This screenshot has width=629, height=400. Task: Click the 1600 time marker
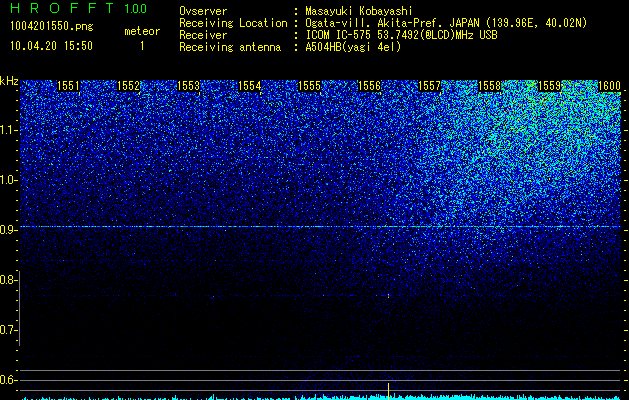[x=609, y=86]
